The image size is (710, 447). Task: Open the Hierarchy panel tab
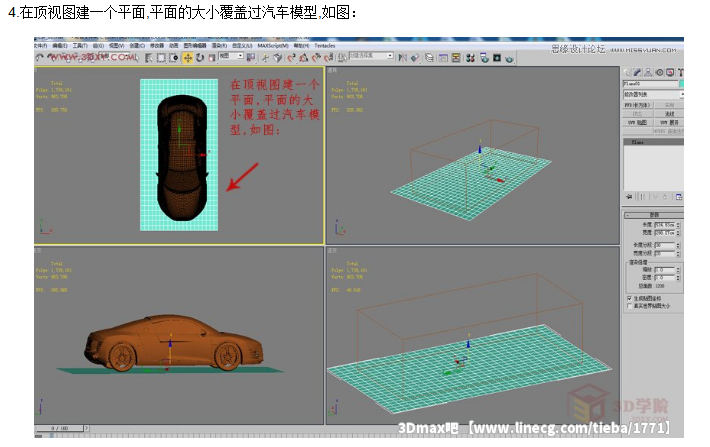click(x=648, y=72)
